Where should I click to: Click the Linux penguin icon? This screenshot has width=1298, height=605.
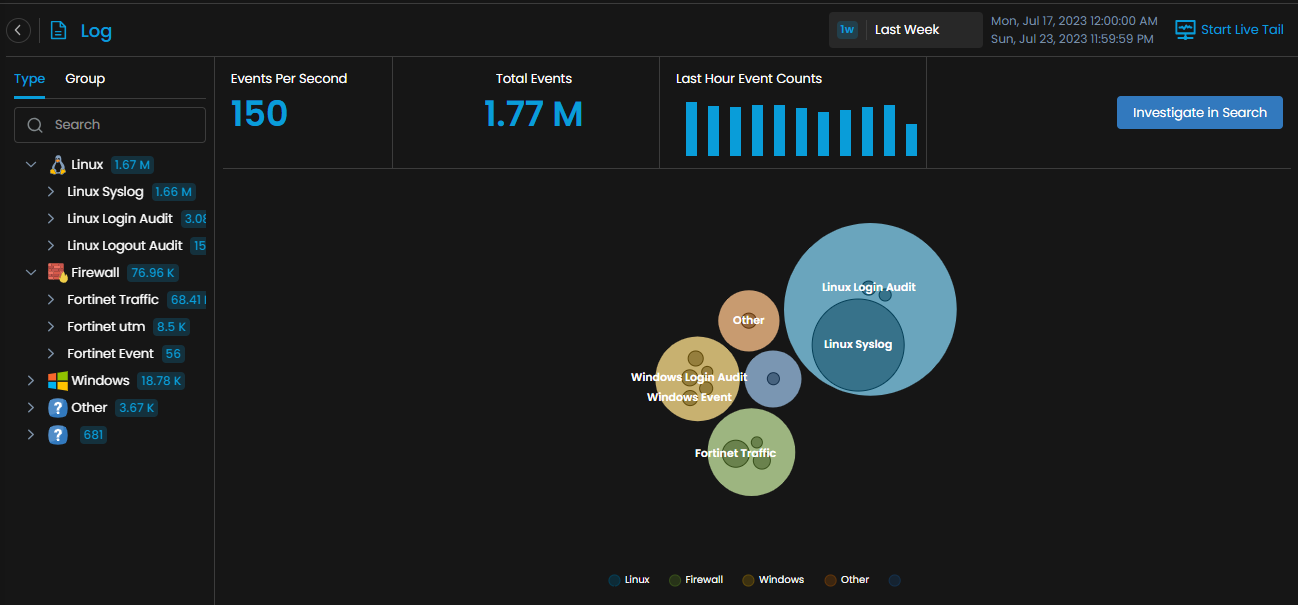pos(58,165)
